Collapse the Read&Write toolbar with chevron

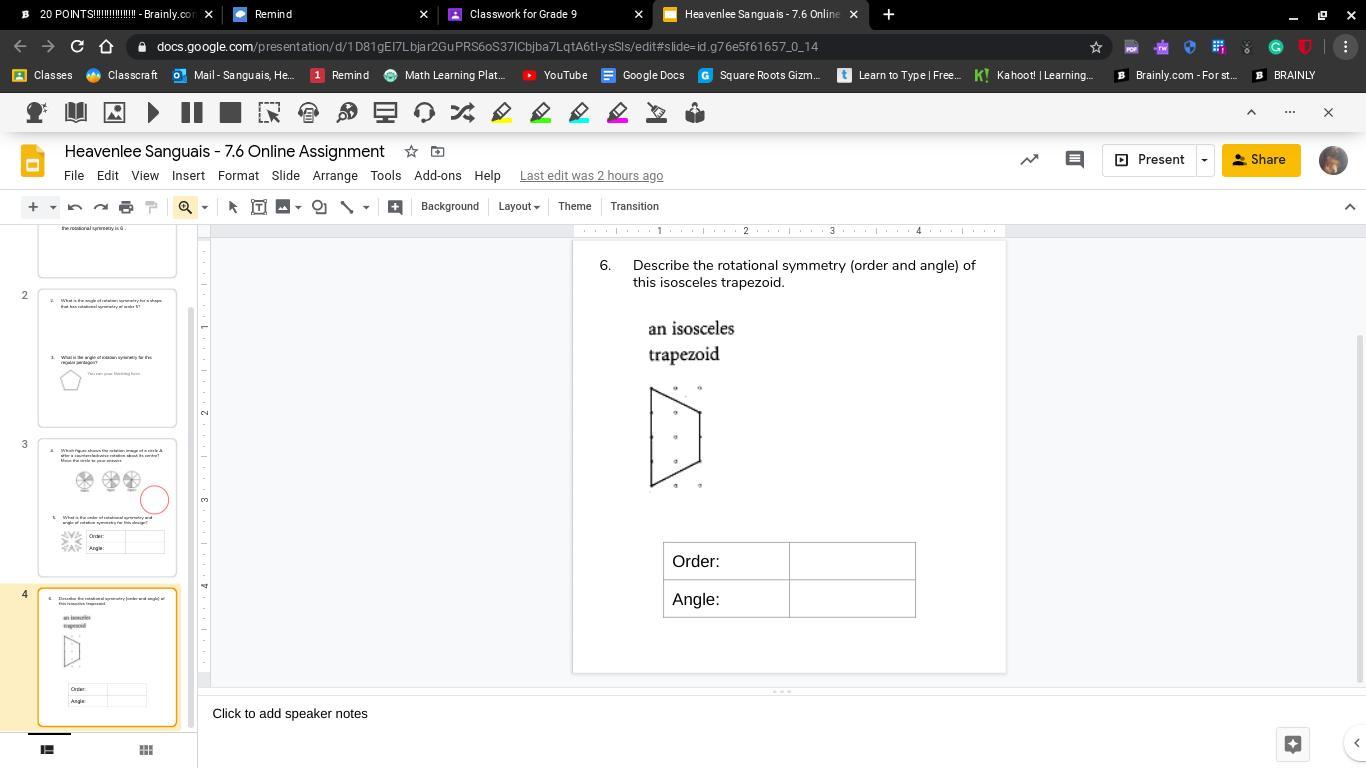pyautogui.click(x=1251, y=112)
